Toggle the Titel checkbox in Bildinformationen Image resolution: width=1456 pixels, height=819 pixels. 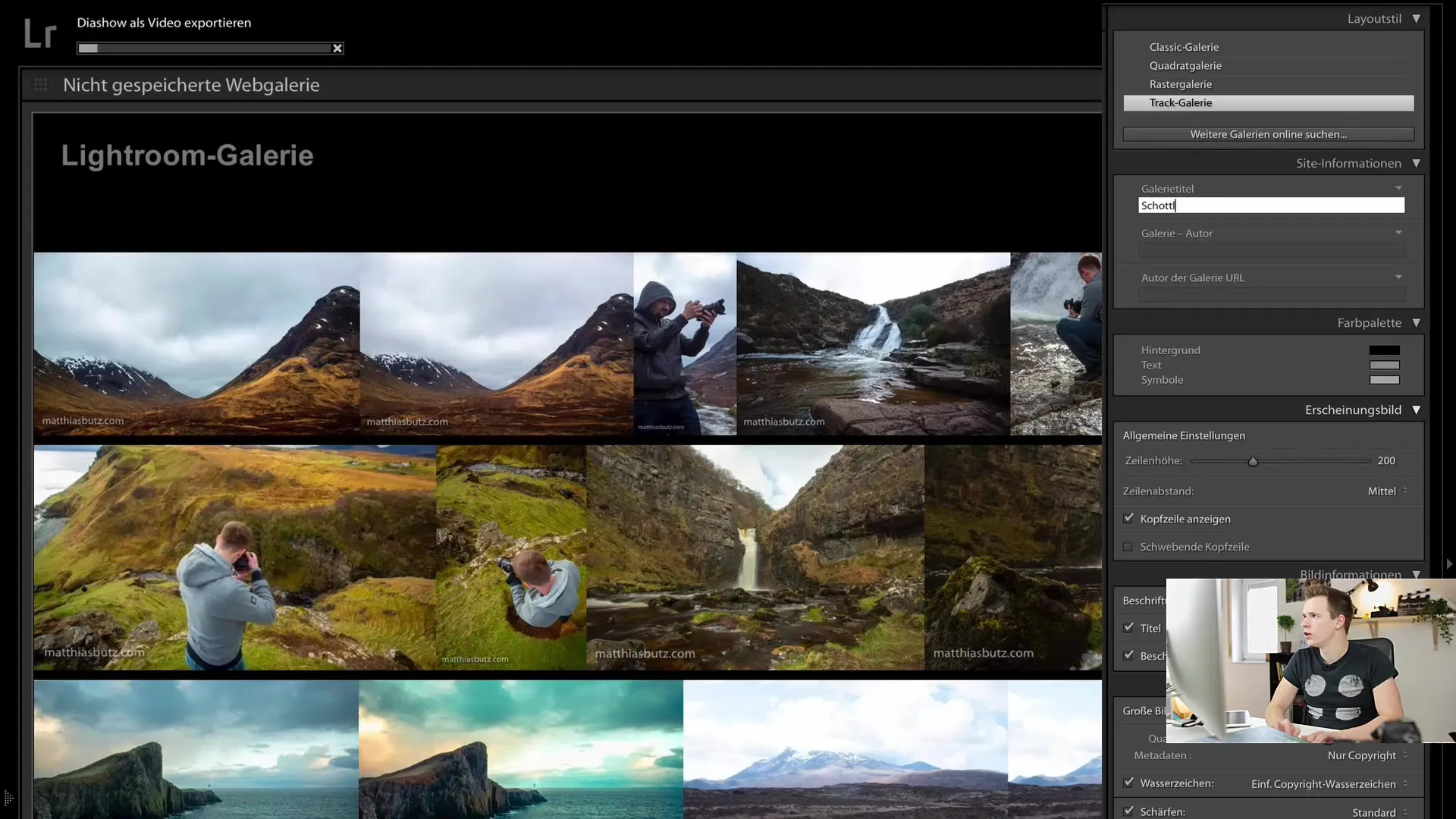(x=1128, y=627)
